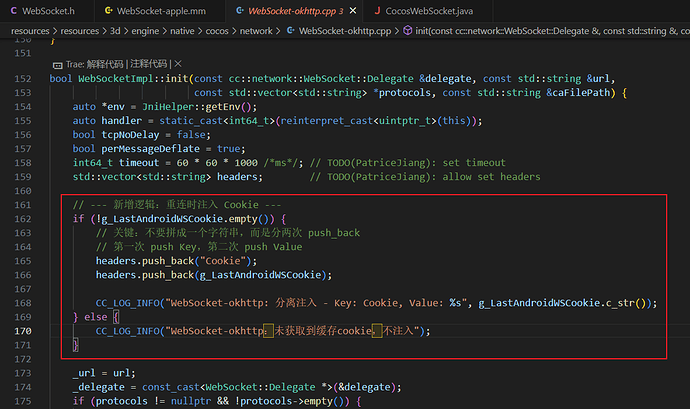The image size is (690, 409).
Task: Click 'tcpNoDelay' variable on line 156
Action: coord(130,135)
